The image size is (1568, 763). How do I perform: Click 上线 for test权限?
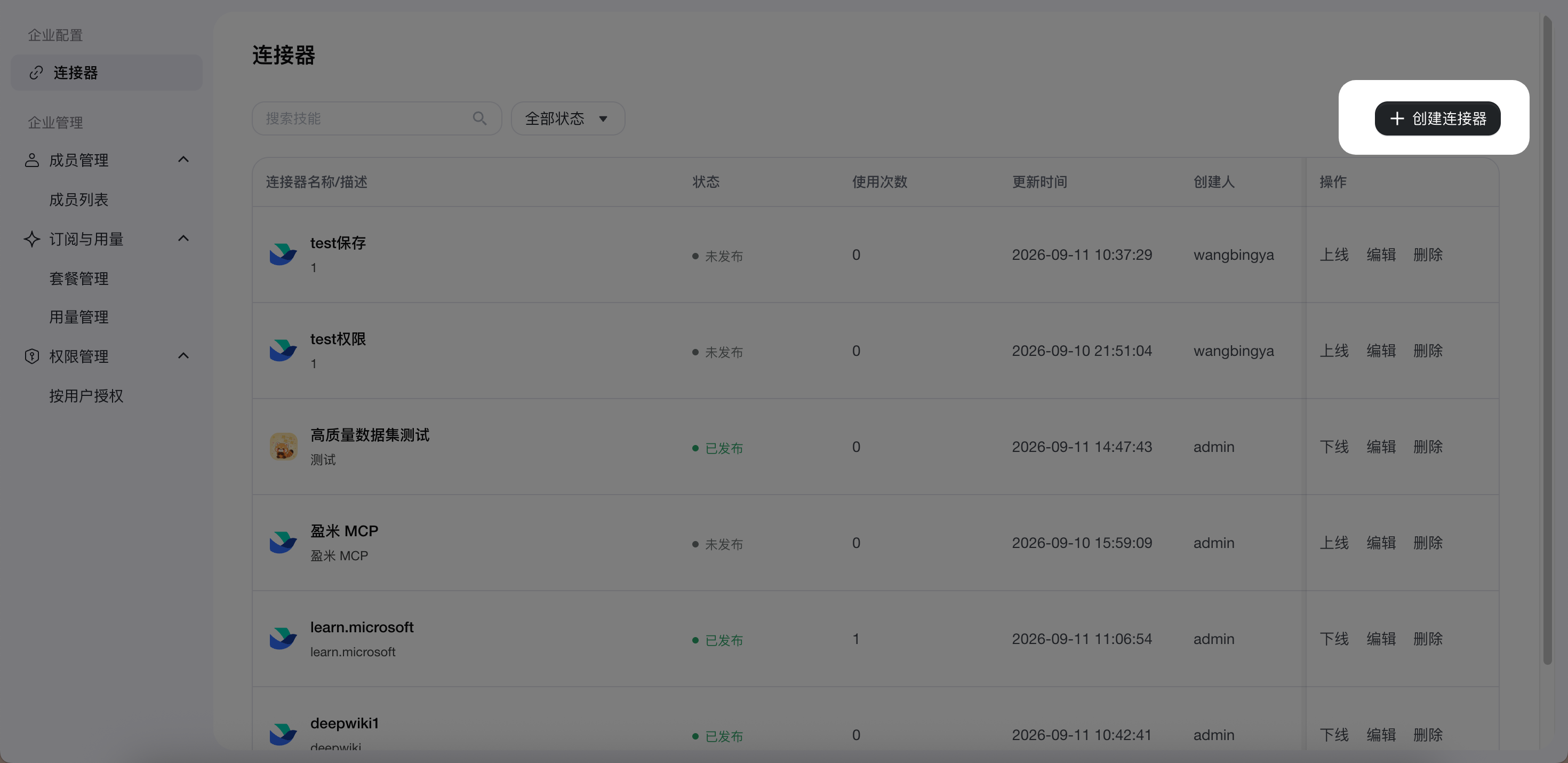(1334, 351)
